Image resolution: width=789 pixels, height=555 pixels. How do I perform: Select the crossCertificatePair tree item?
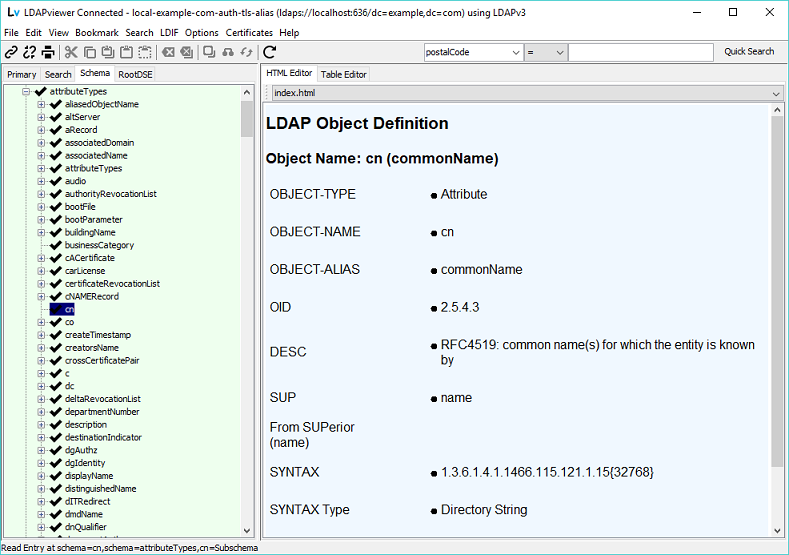[102, 360]
